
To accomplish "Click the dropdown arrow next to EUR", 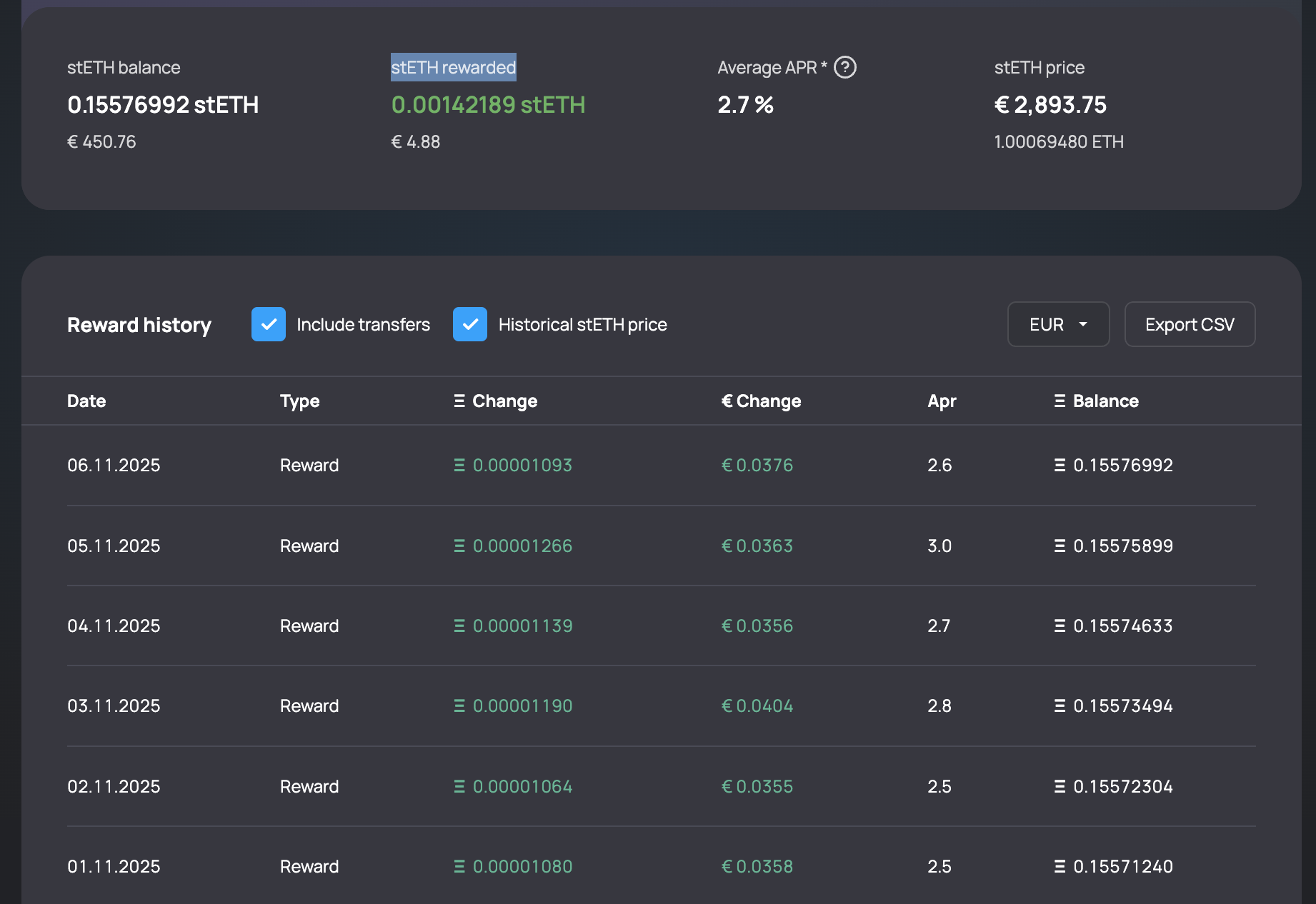I will (x=1083, y=324).
